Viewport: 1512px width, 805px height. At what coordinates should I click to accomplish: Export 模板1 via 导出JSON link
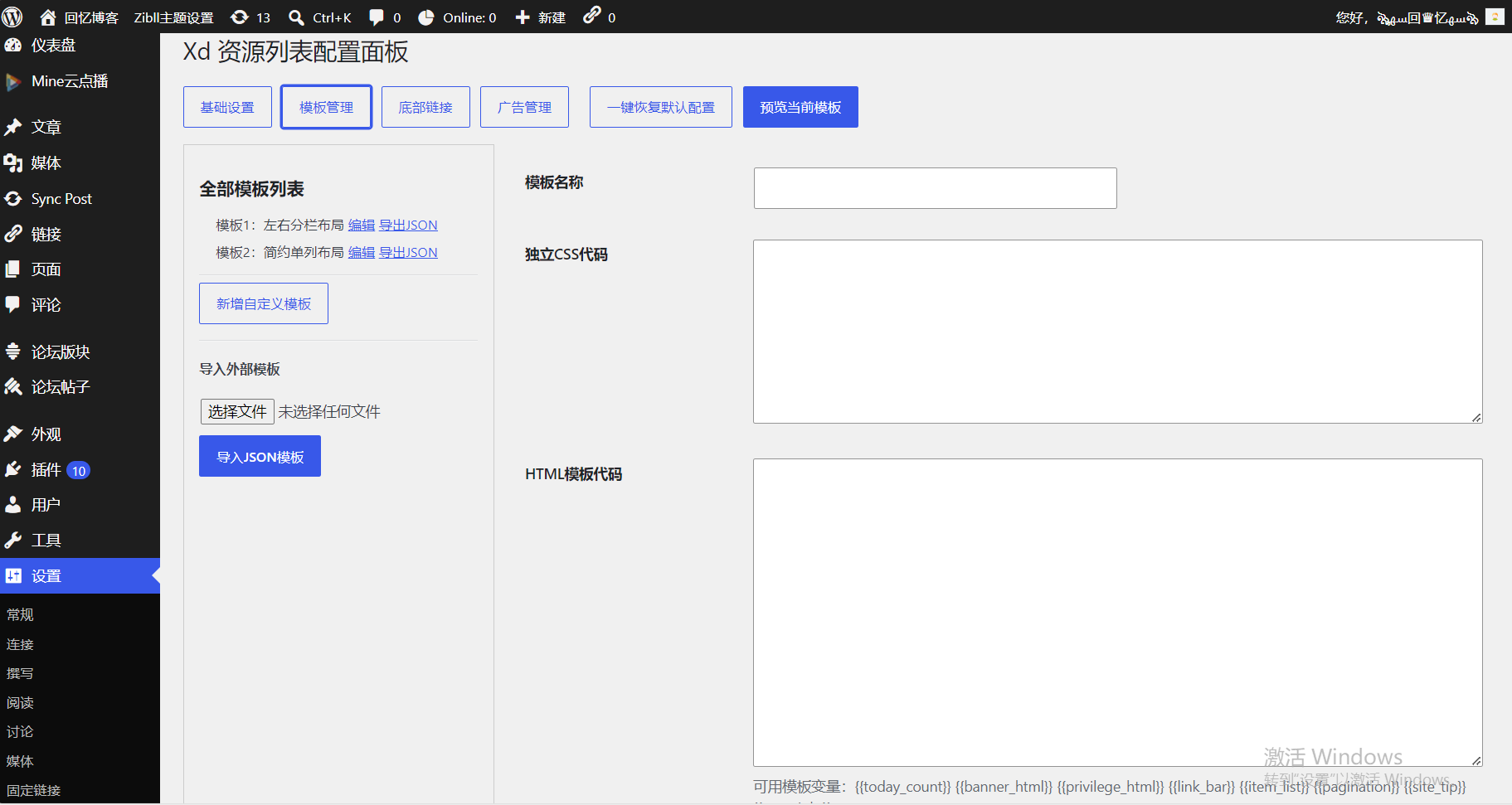(x=408, y=225)
